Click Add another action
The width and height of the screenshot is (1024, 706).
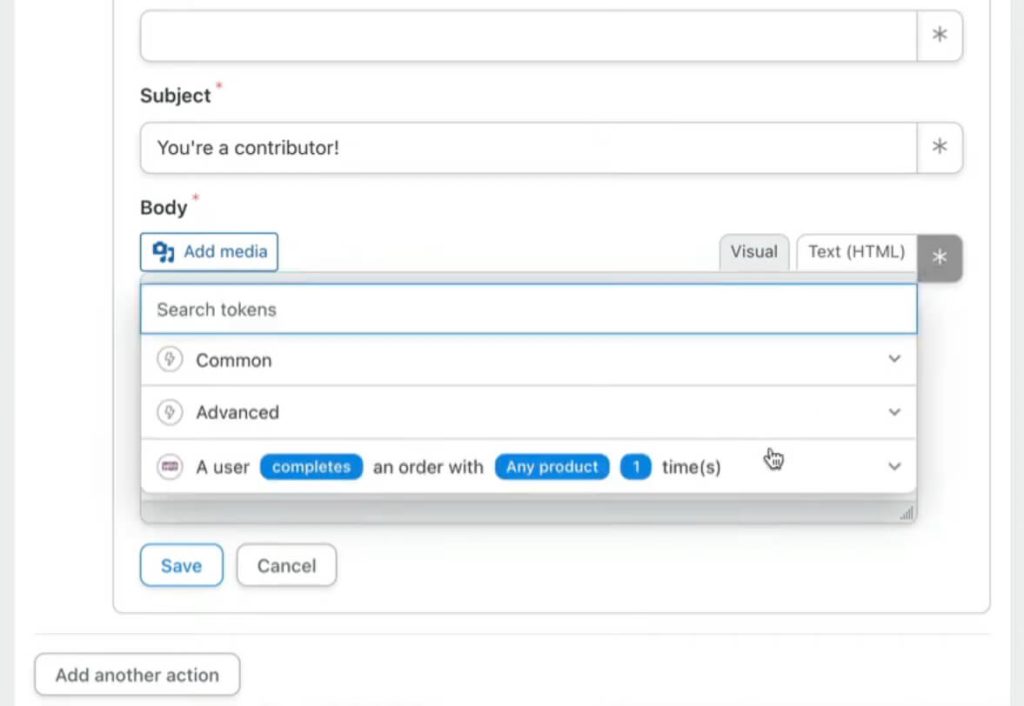[136, 675]
